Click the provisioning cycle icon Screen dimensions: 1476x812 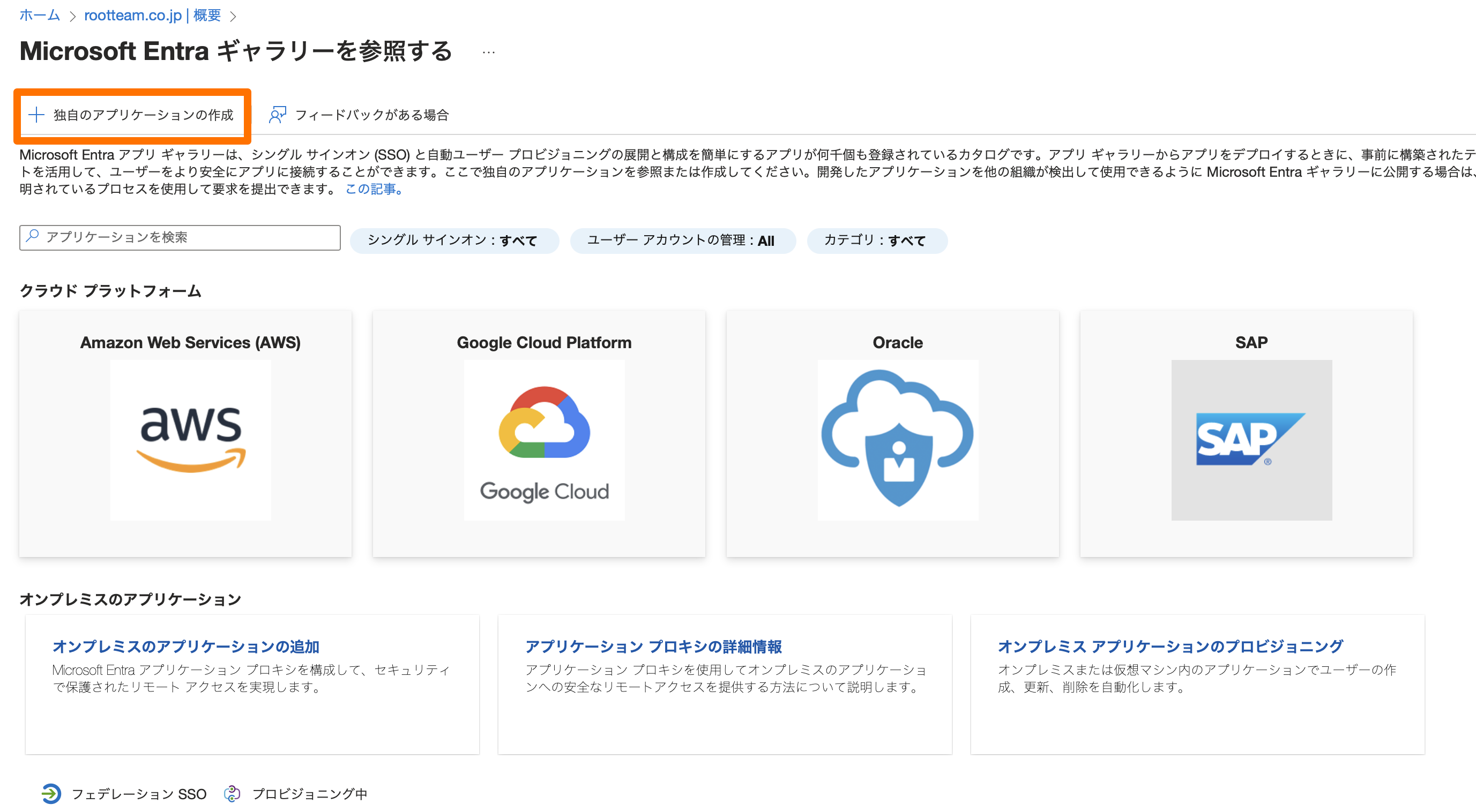click(232, 793)
